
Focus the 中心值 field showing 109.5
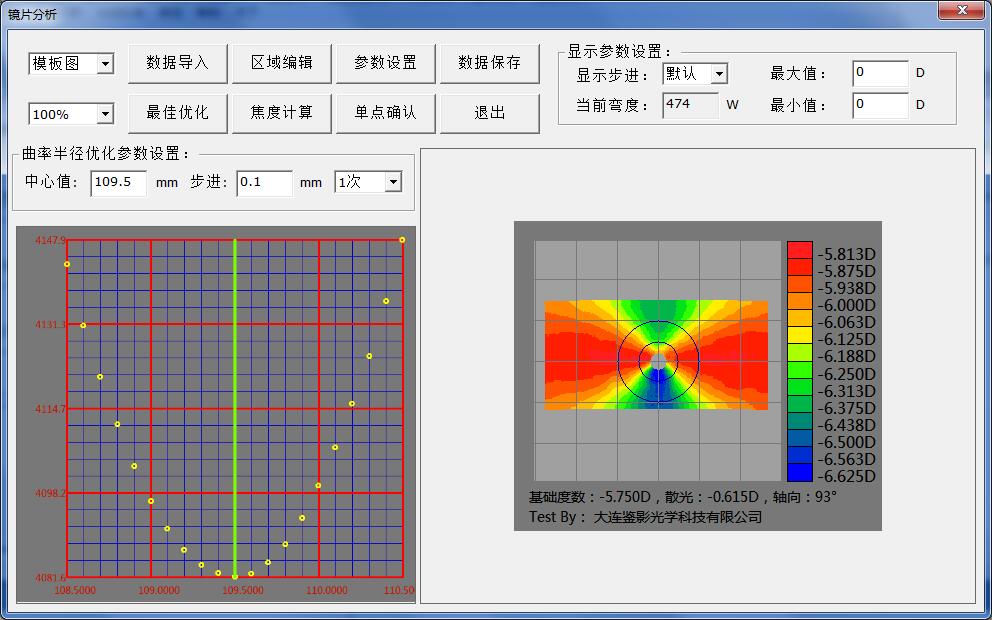[x=118, y=183]
